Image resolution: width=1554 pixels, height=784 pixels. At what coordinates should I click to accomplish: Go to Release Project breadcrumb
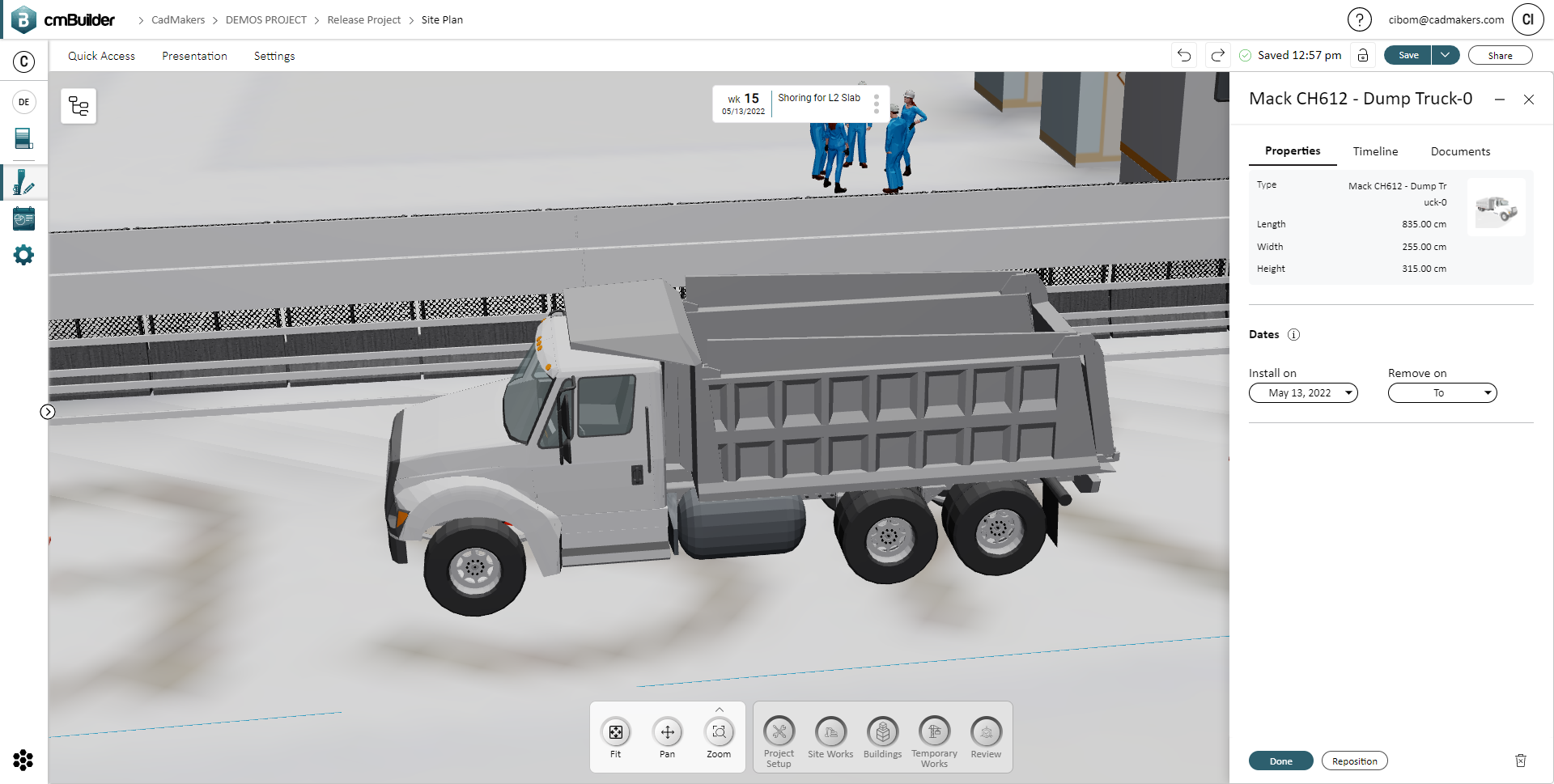pos(363,19)
